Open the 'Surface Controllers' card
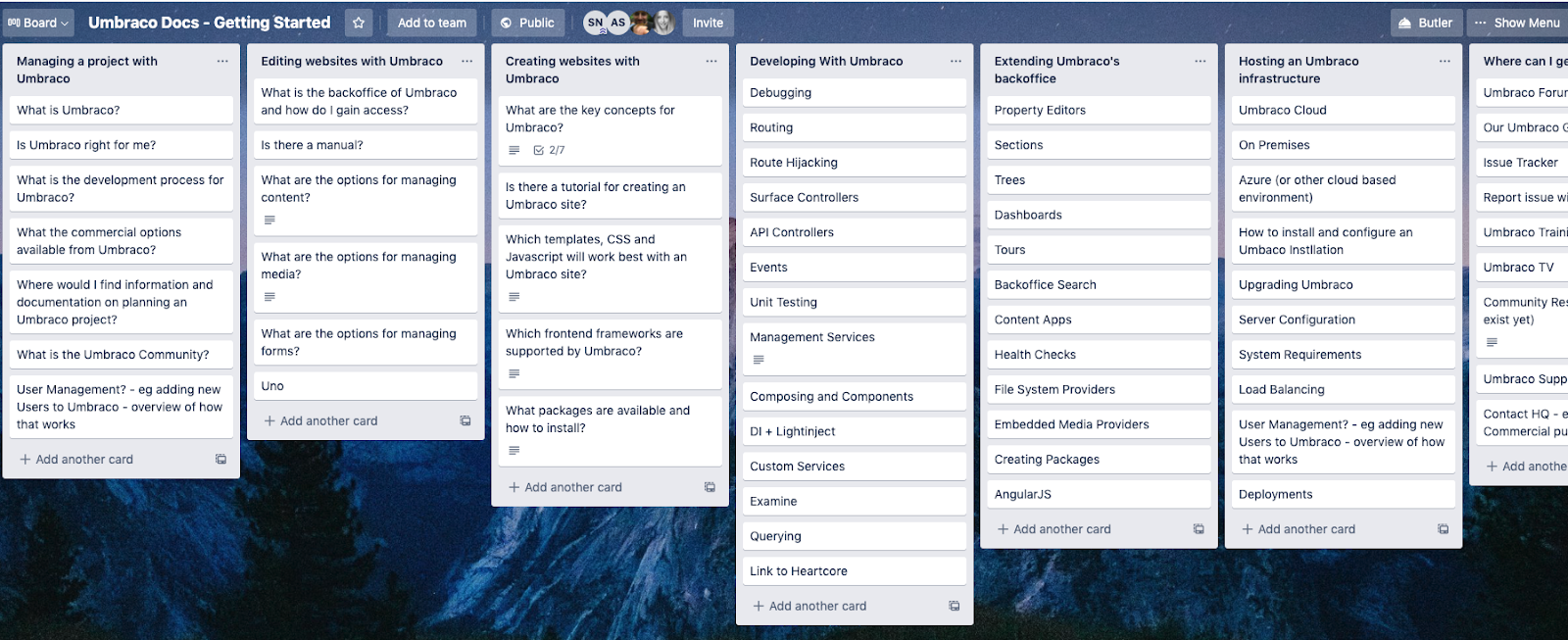 coord(855,197)
